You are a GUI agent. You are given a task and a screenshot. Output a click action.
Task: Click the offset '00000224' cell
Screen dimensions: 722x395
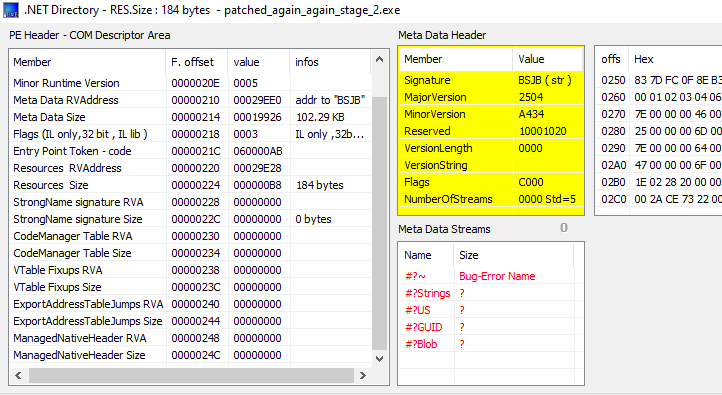(197, 185)
